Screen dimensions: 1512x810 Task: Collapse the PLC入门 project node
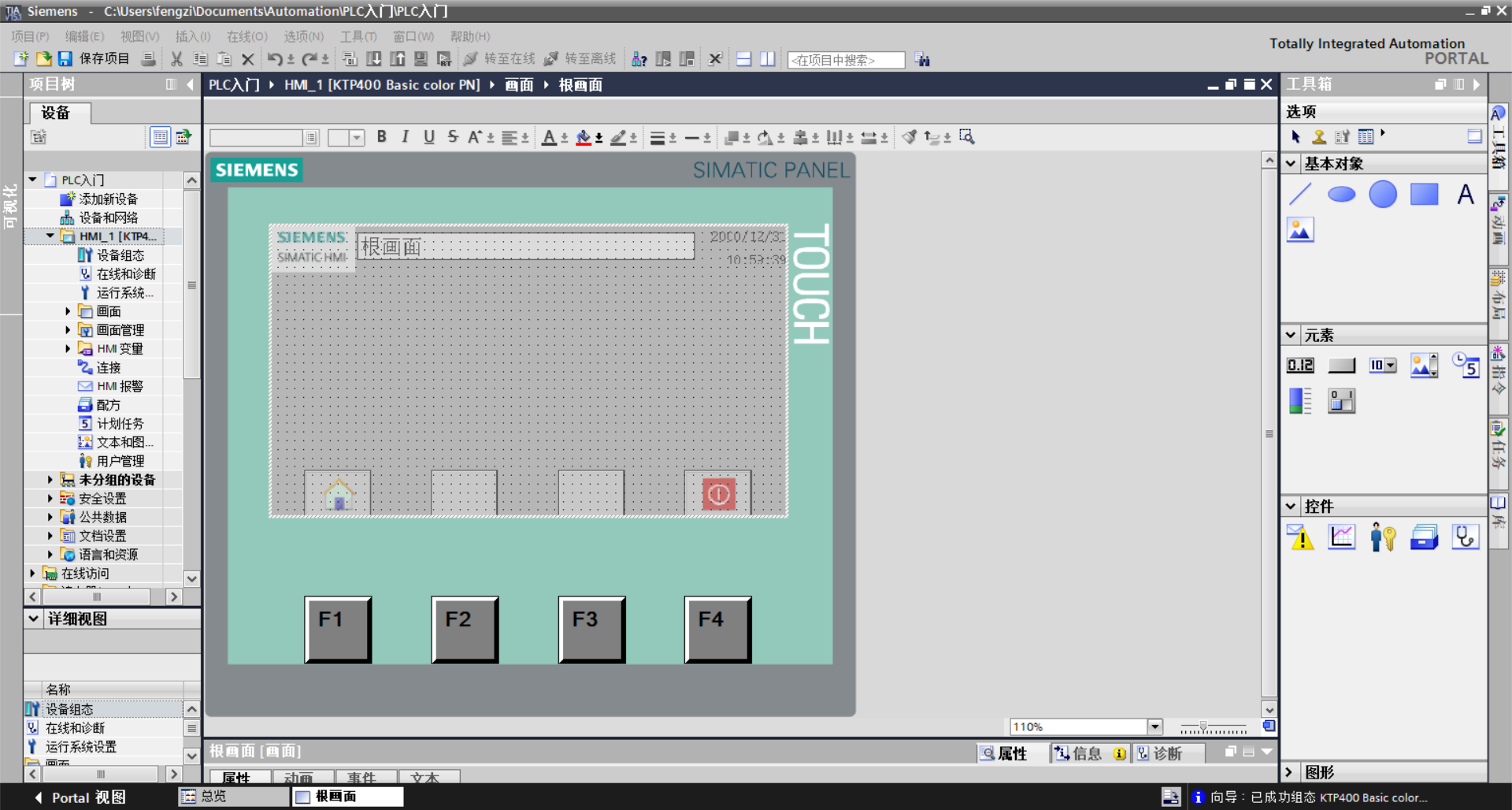point(33,180)
